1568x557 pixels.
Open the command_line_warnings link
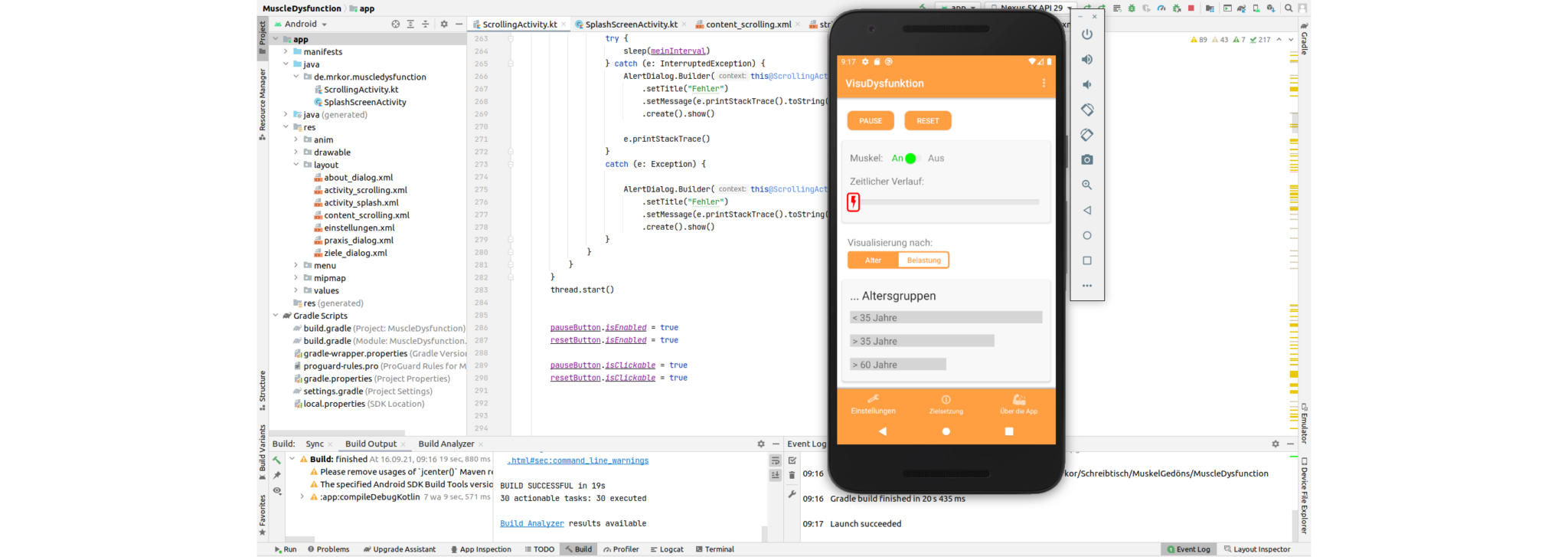click(x=577, y=460)
